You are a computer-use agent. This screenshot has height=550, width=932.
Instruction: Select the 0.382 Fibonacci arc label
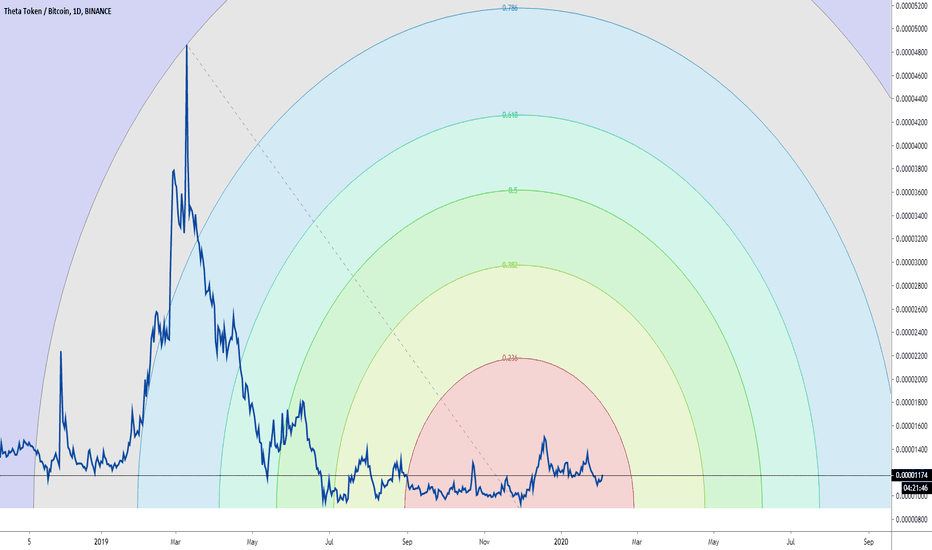pos(510,265)
